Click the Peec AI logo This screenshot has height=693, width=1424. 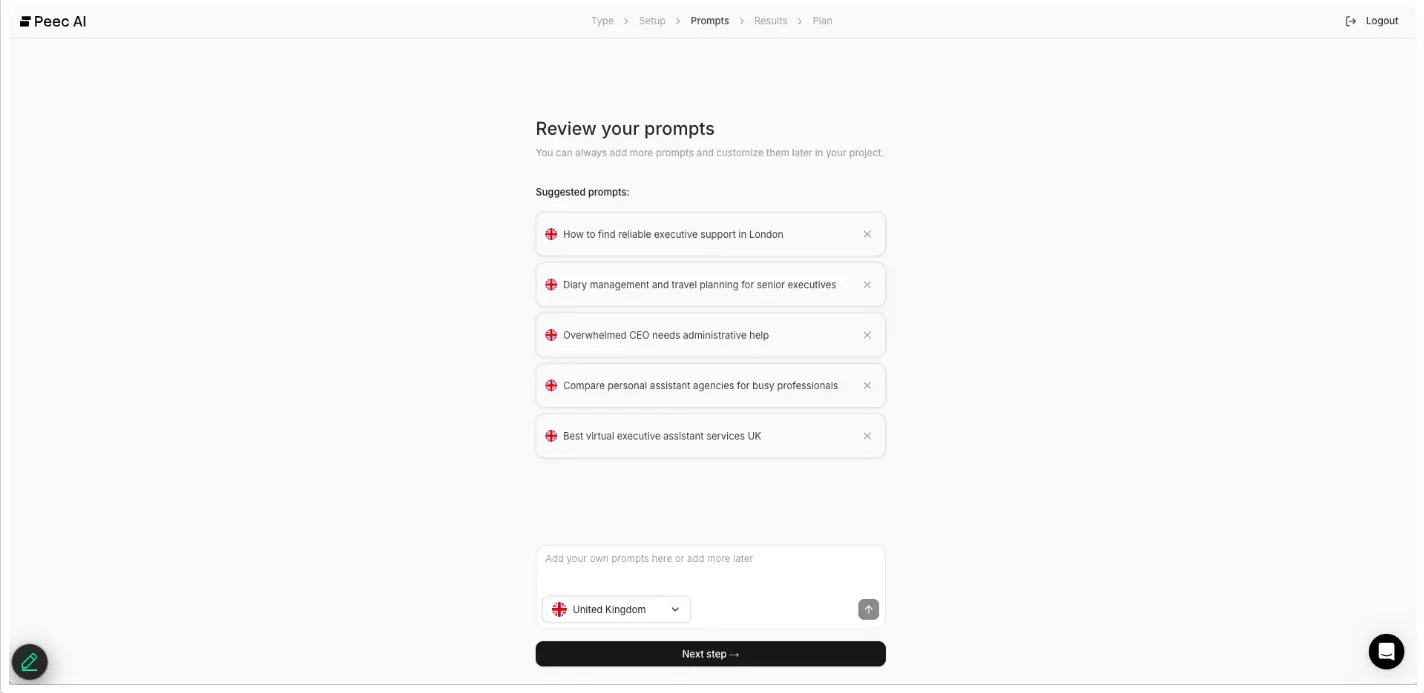coord(53,21)
